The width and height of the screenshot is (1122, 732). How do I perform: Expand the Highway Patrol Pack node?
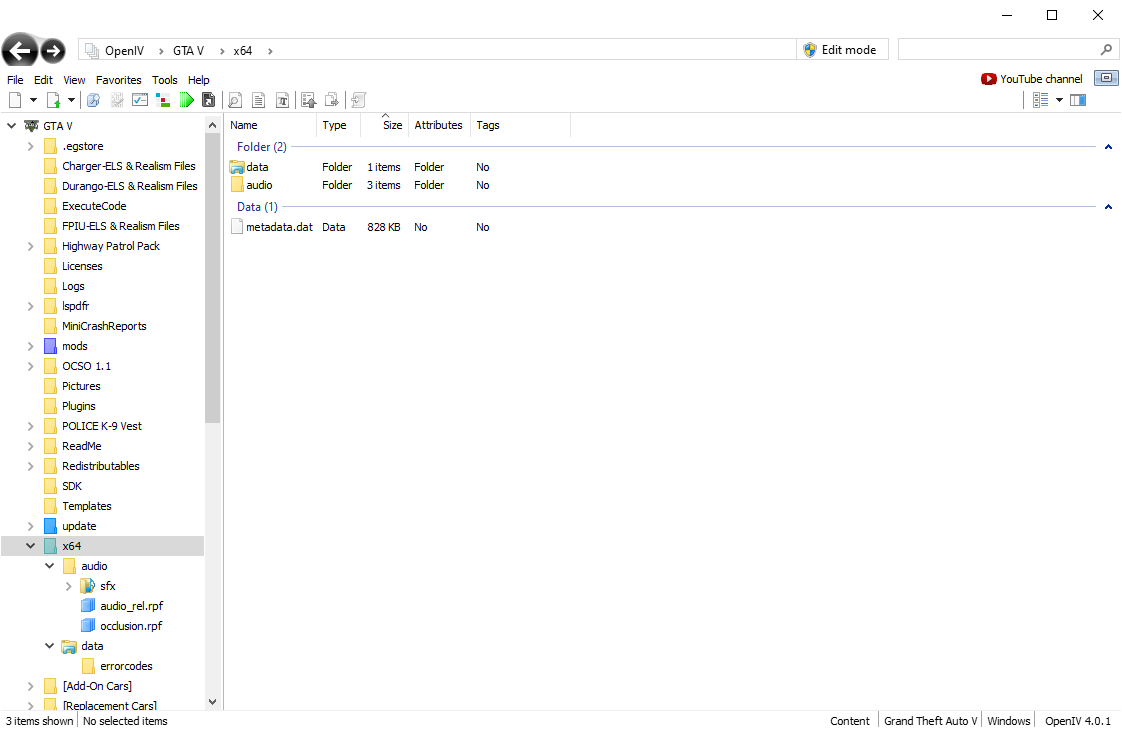pos(31,246)
